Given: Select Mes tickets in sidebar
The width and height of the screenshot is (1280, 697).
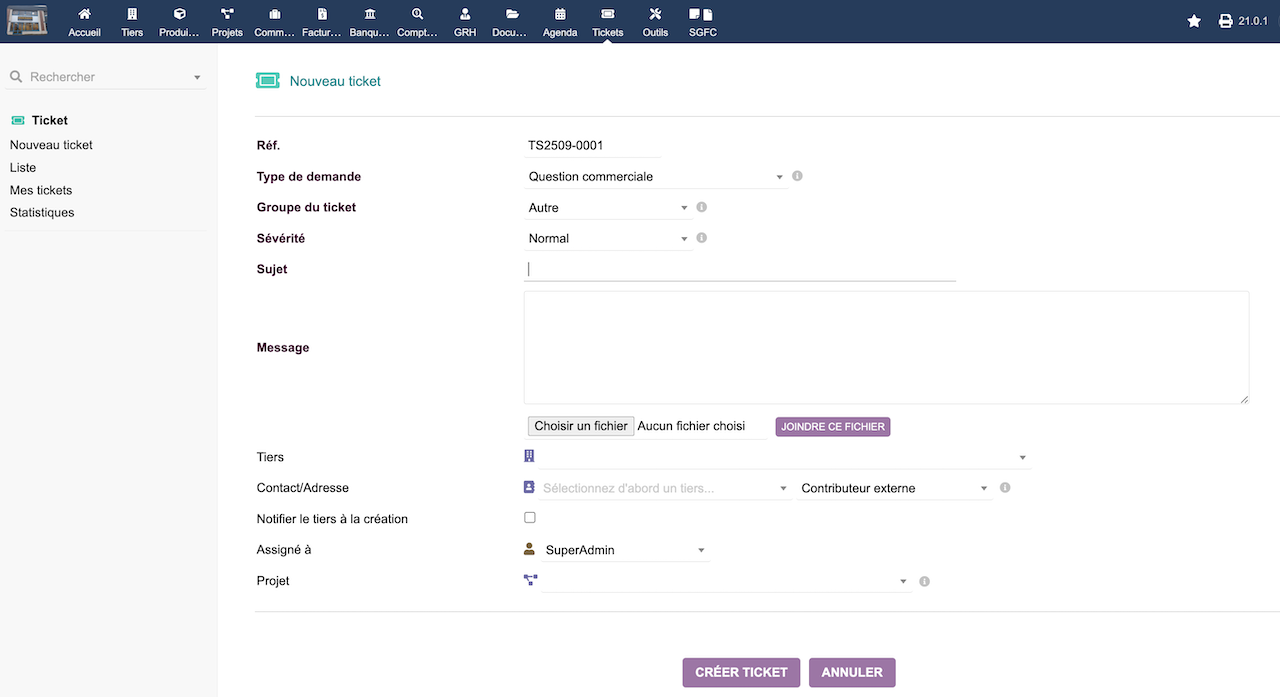Looking at the screenshot, I should click(x=41, y=190).
